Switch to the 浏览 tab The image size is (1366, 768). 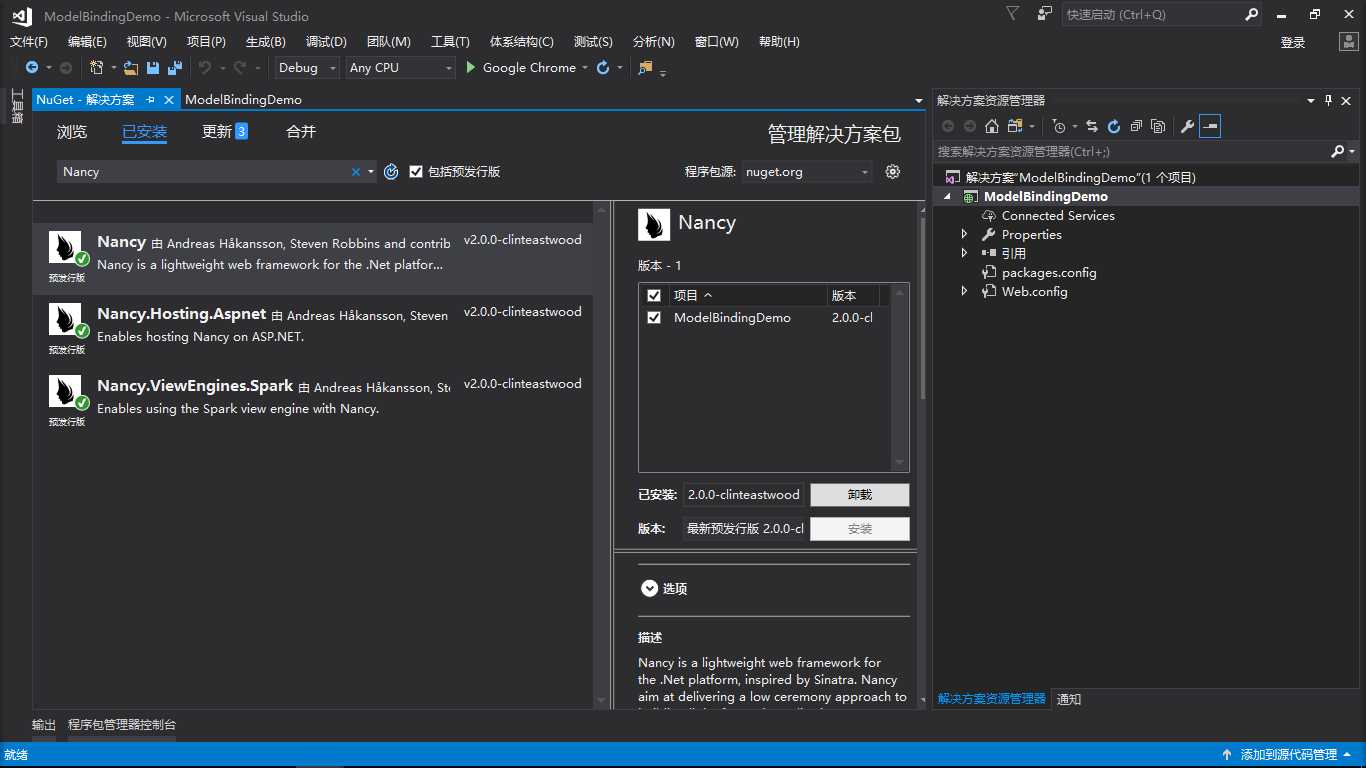[x=72, y=132]
